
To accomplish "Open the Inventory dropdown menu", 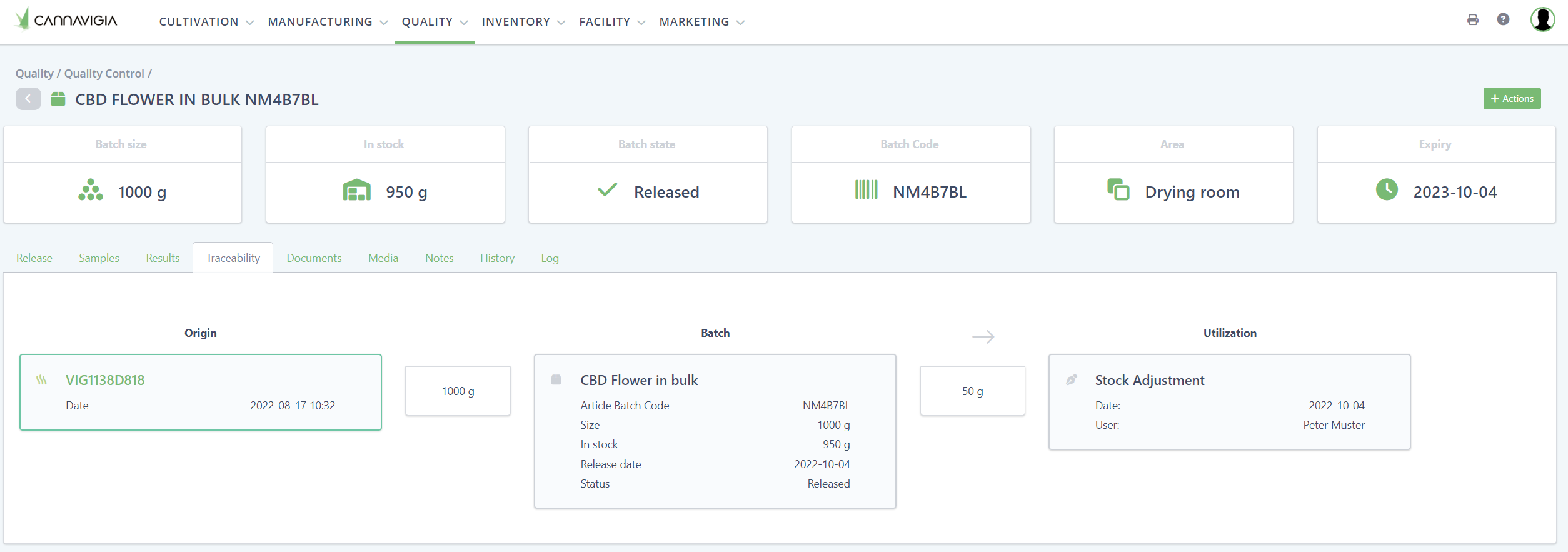I will click(523, 22).
